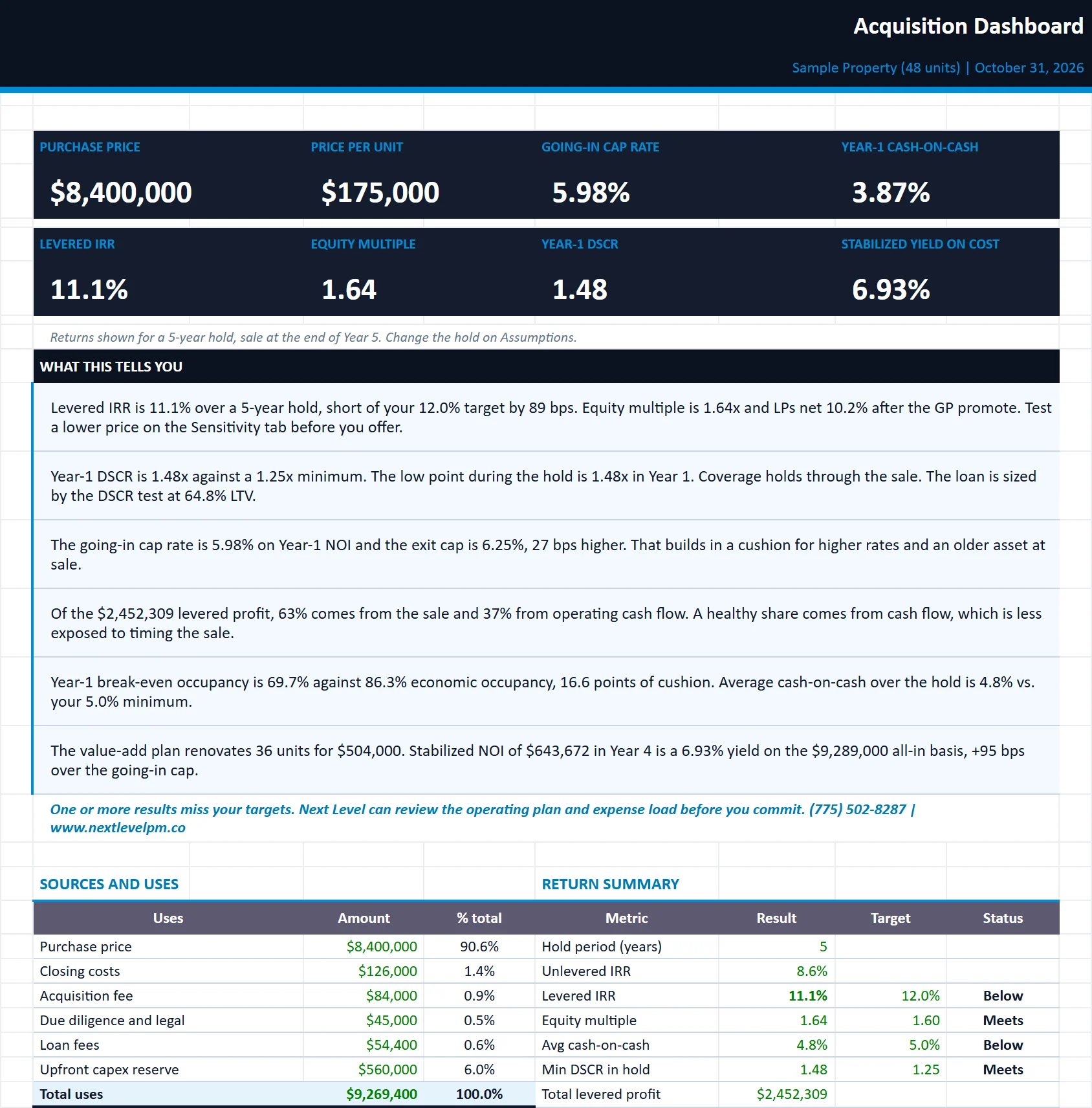Select the "Meets" status in the Equity multiple row
The height and width of the screenshot is (1108, 1092).
[x=1003, y=1020]
